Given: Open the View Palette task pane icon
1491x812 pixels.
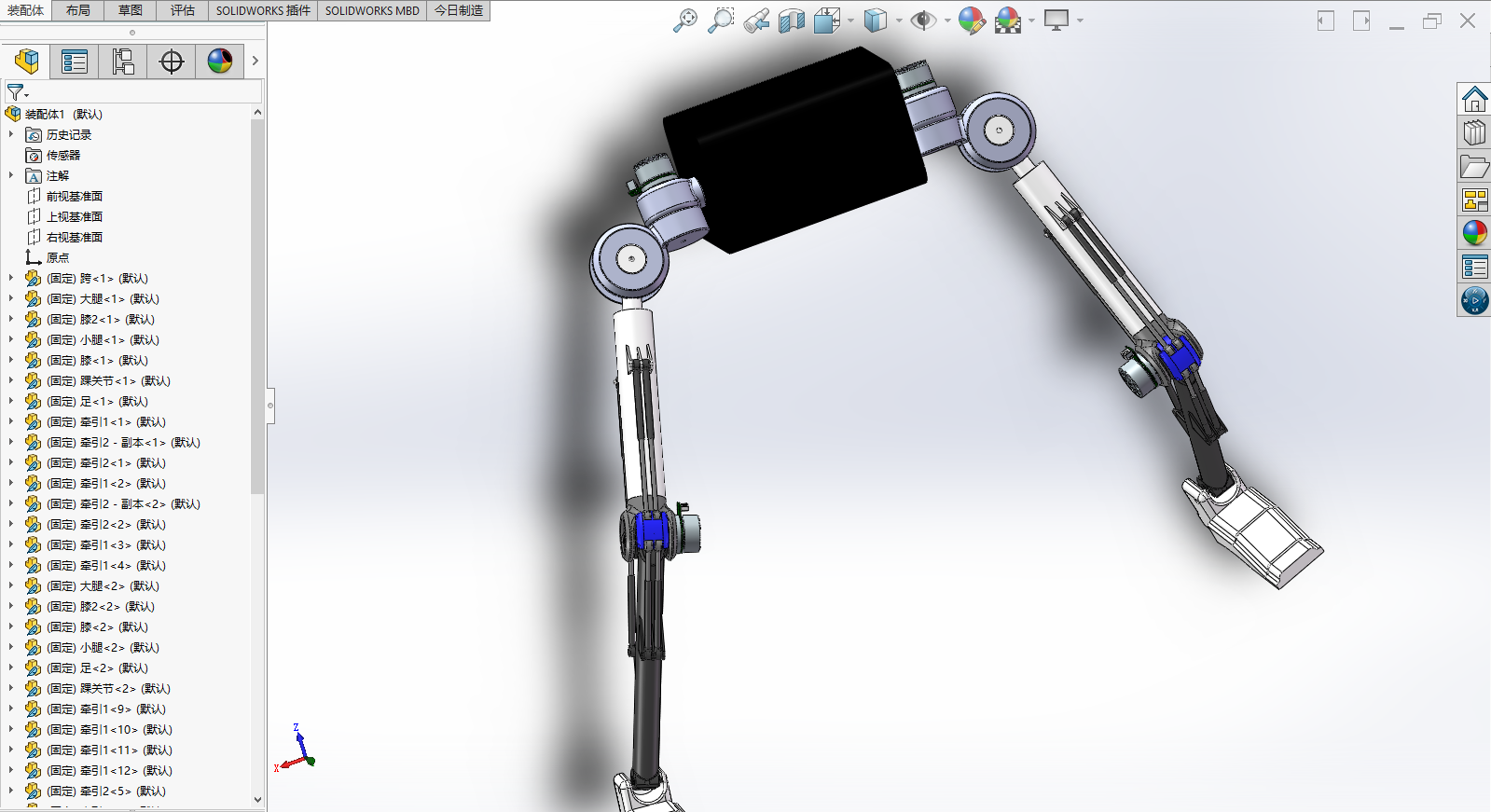Looking at the screenshot, I should point(1474,200).
